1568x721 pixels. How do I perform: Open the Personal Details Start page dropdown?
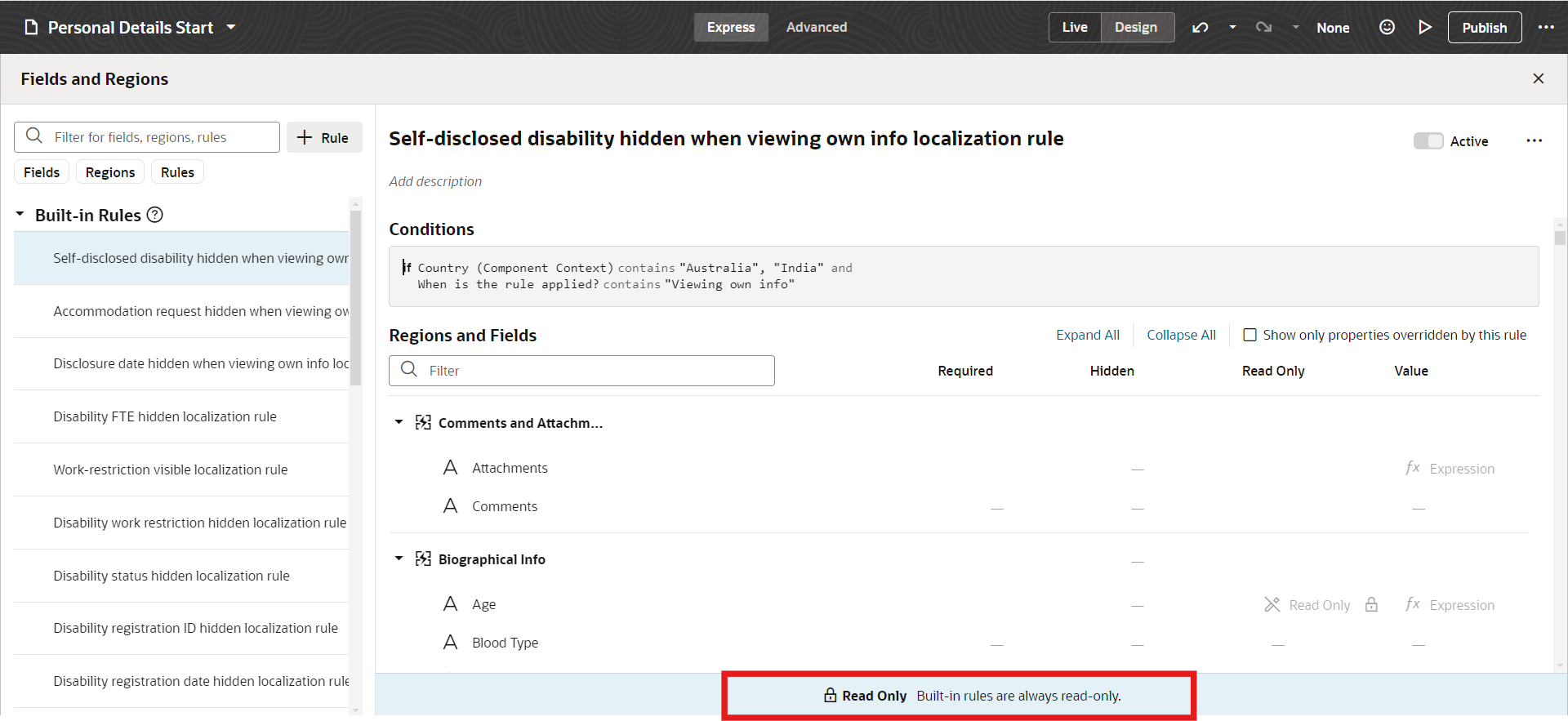[x=231, y=27]
